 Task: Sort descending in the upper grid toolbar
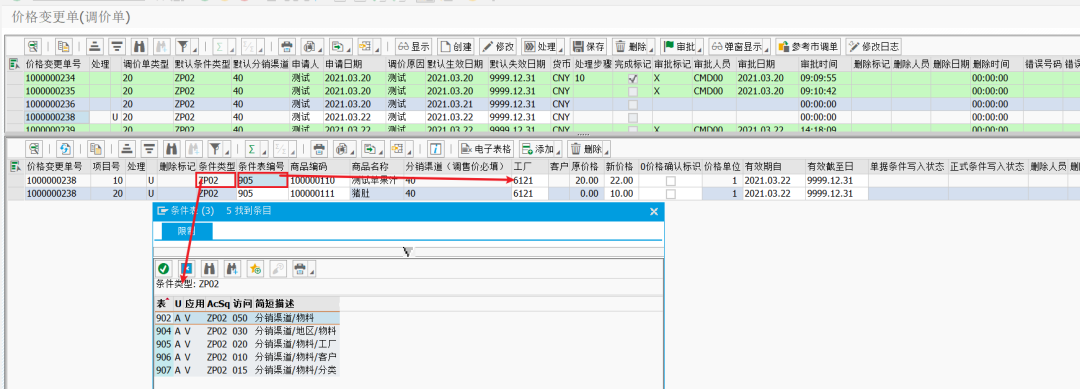[x=118, y=47]
